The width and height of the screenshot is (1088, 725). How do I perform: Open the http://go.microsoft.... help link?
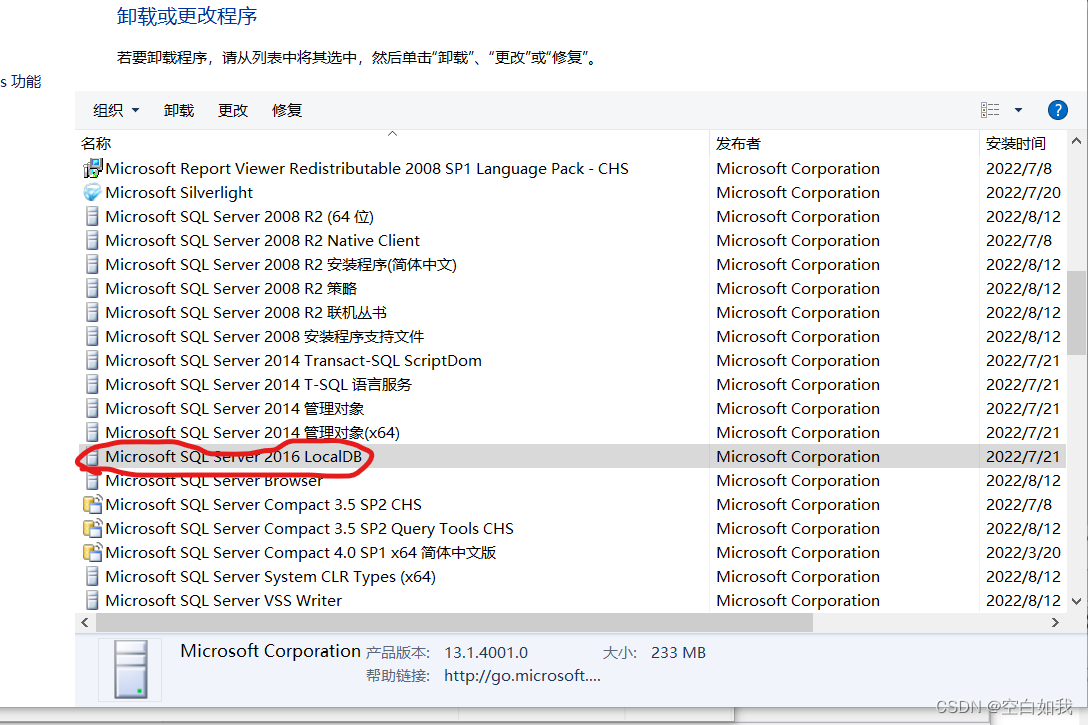point(522,676)
